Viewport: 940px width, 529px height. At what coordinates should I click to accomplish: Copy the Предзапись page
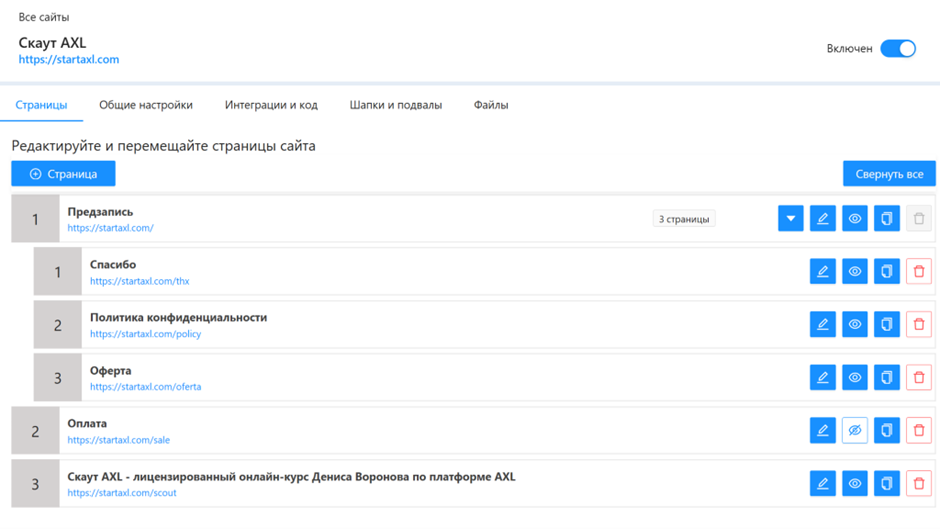[x=887, y=218]
